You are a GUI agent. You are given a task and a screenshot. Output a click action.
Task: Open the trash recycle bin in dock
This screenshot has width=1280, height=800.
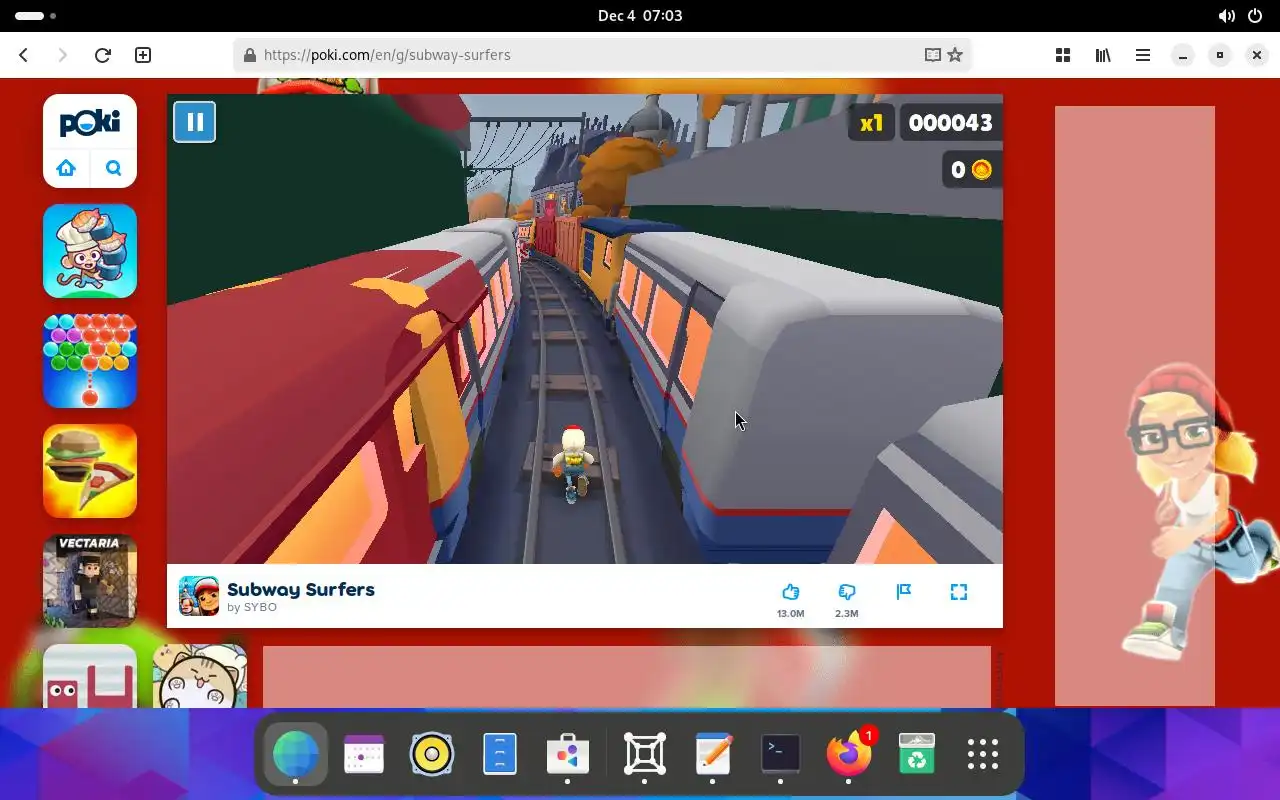coord(917,754)
